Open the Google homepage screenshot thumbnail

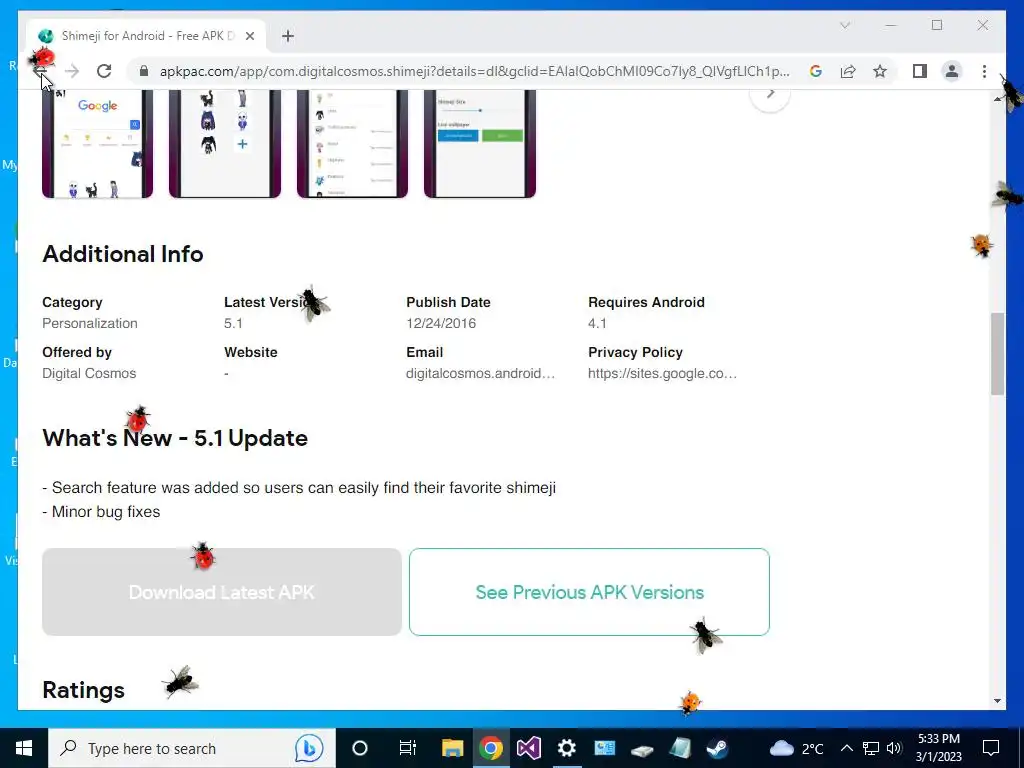pos(97,144)
